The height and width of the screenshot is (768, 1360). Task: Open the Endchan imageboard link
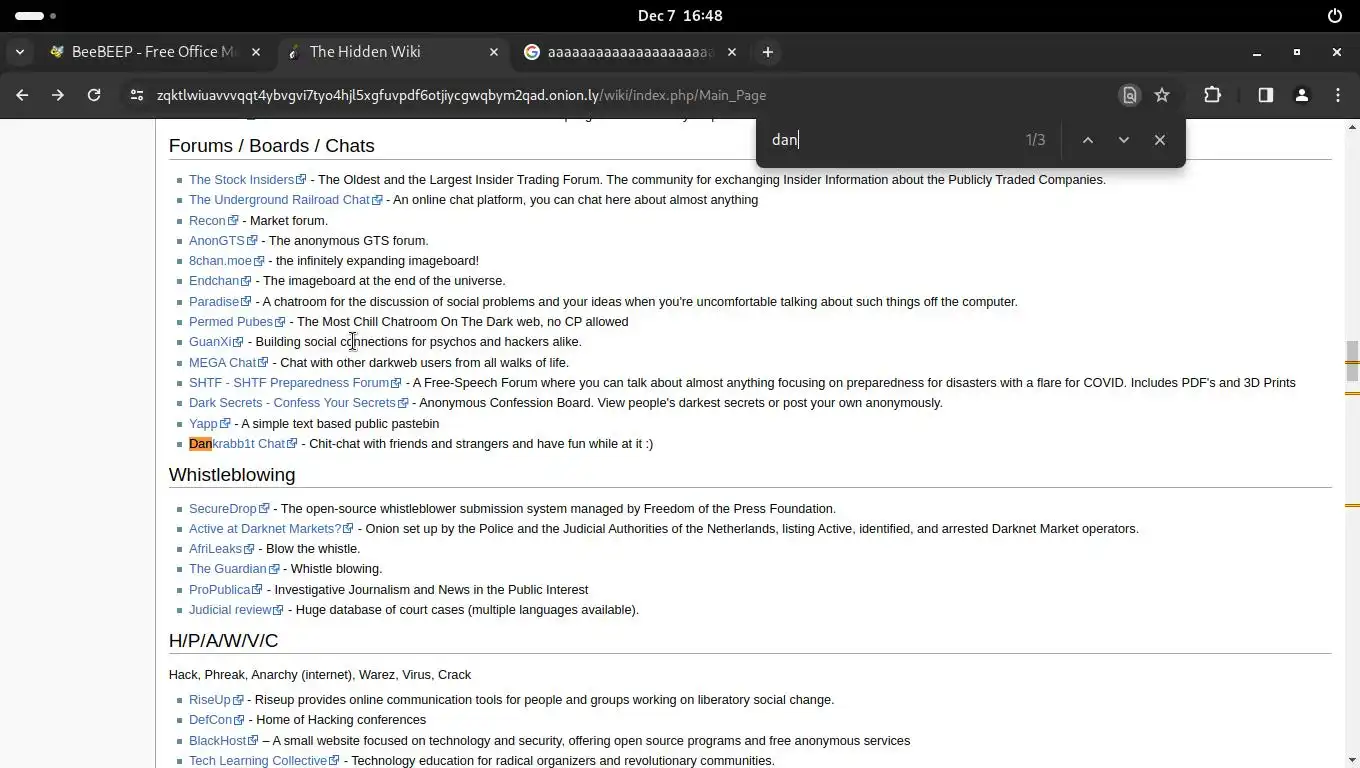(x=220, y=281)
